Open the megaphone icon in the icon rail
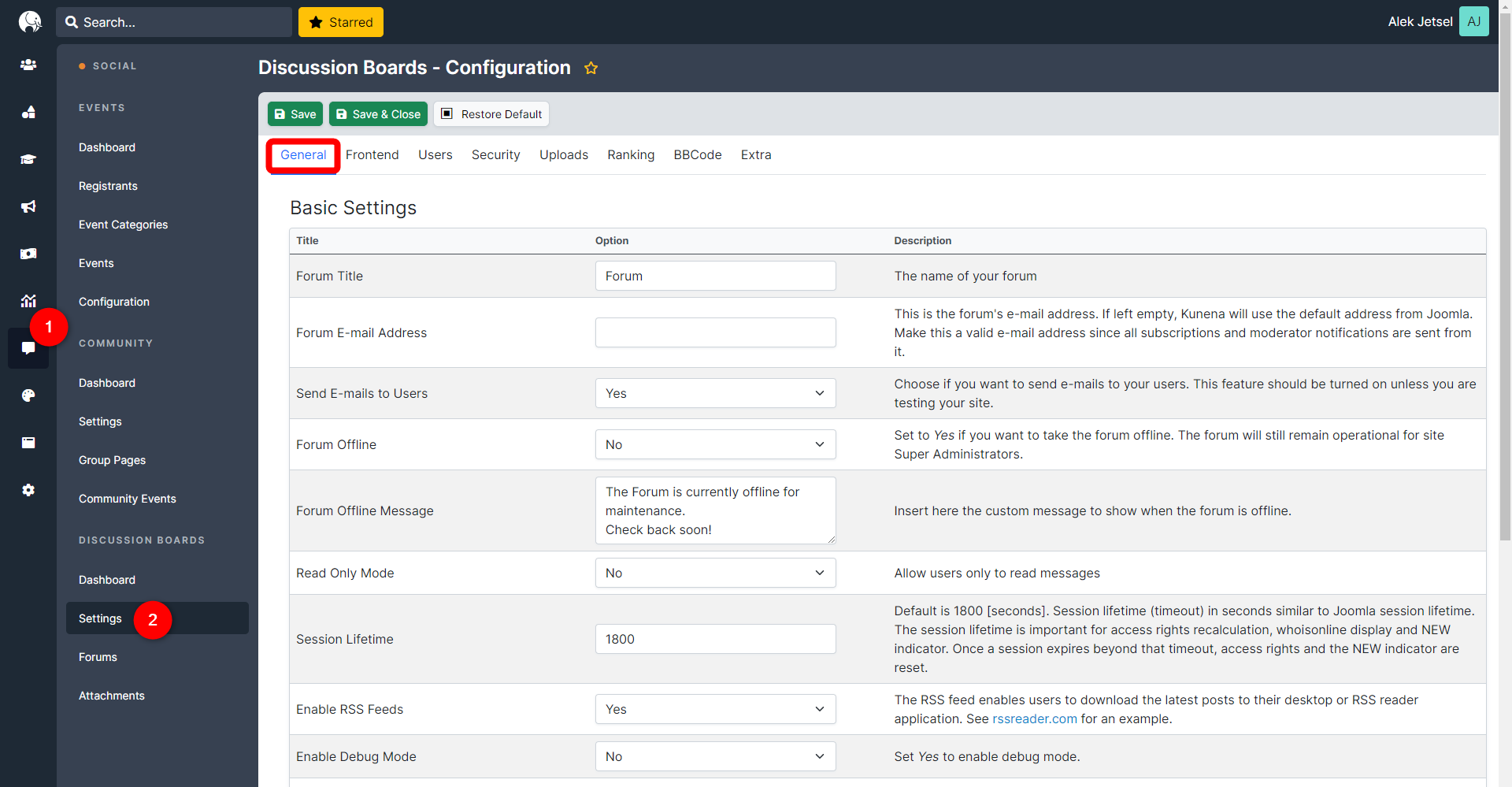Image resolution: width=1512 pixels, height=787 pixels. (28, 206)
